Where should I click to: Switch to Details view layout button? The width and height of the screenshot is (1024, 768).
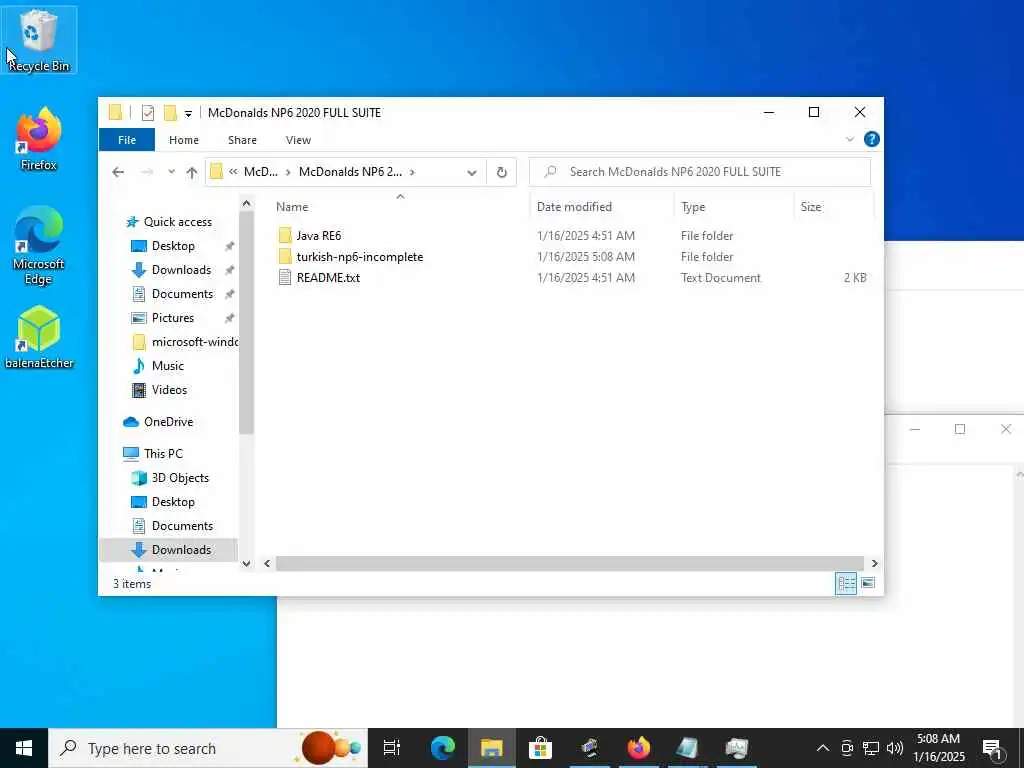[x=846, y=583]
